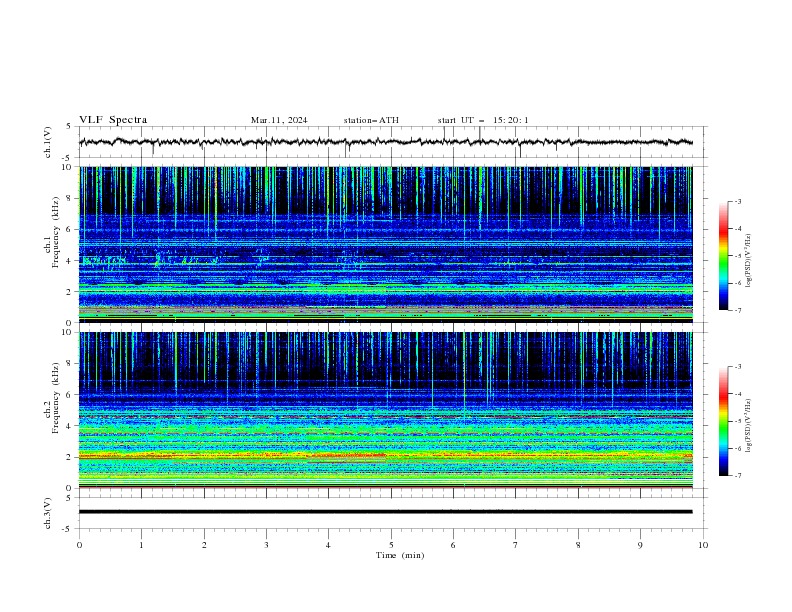Click the log(PSD) label beside ch.1 color bar

click(748, 261)
